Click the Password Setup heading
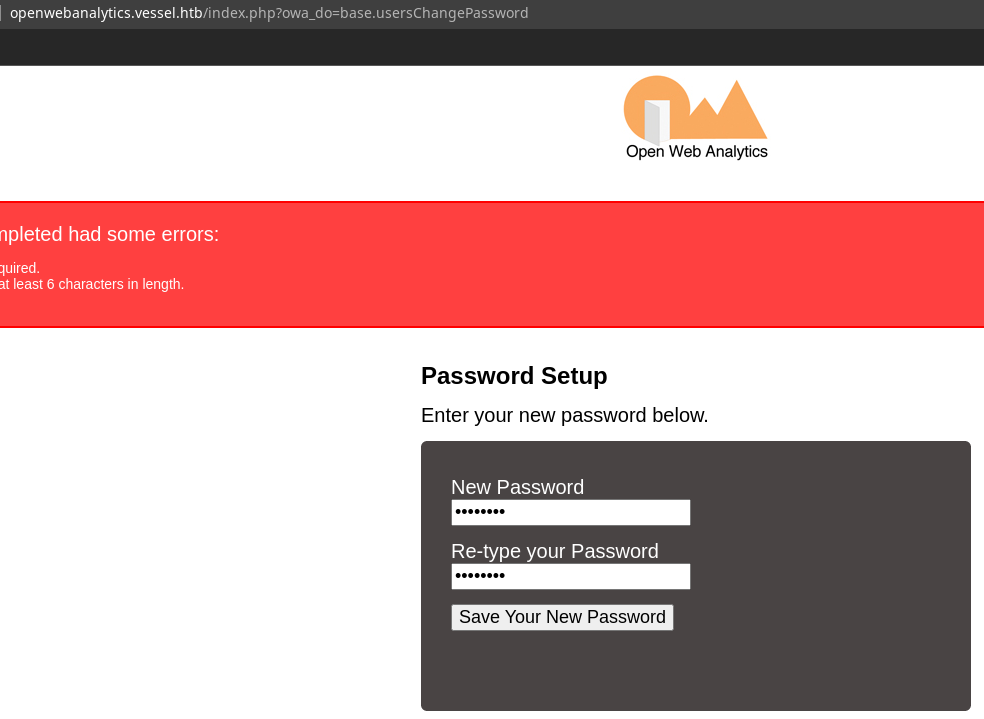Screen dimensions: 984x719 tap(514, 376)
